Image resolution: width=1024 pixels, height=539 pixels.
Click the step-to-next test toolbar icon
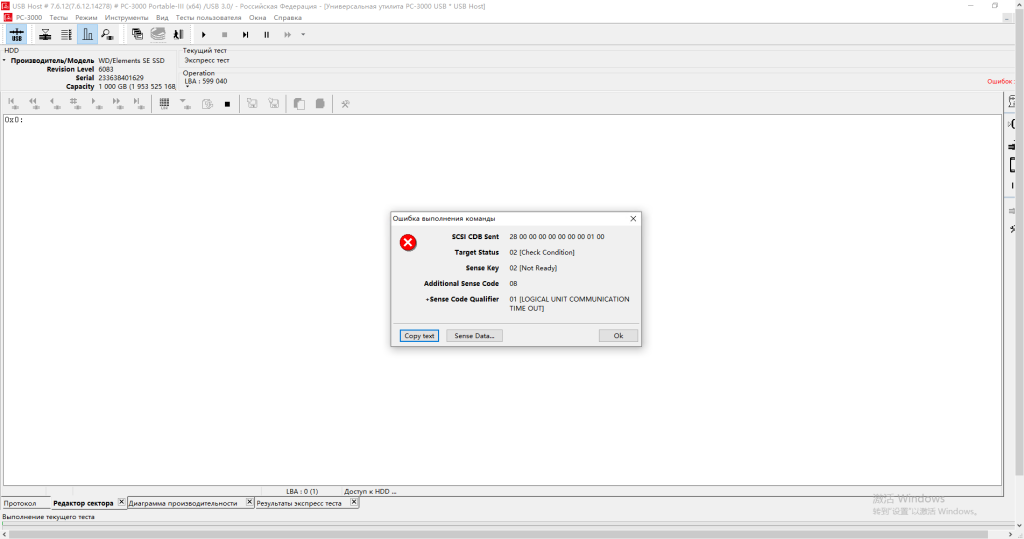coord(245,35)
